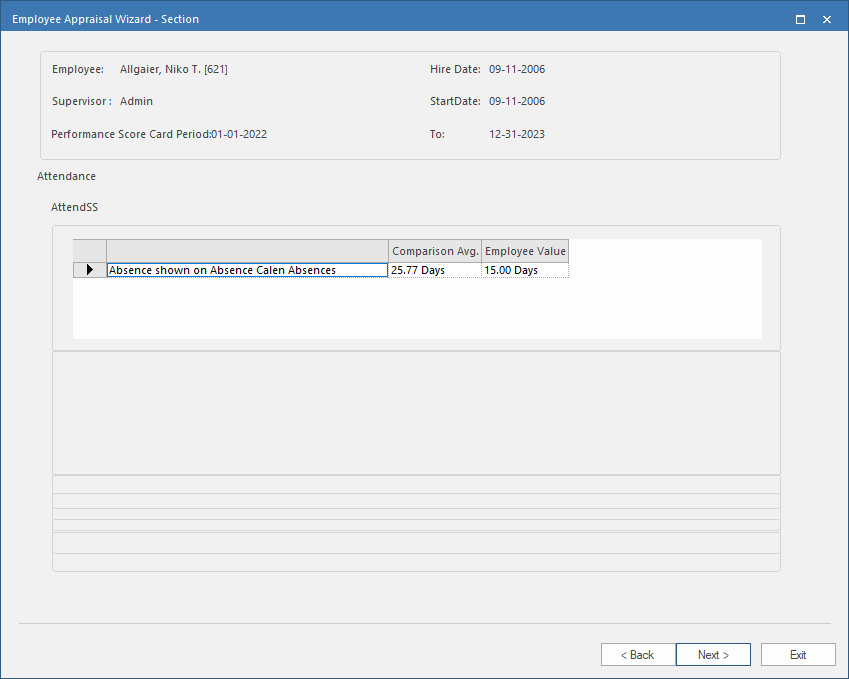This screenshot has height=679, width=849.
Task: Select the row indicator arrow in grid
Action: tap(90, 270)
